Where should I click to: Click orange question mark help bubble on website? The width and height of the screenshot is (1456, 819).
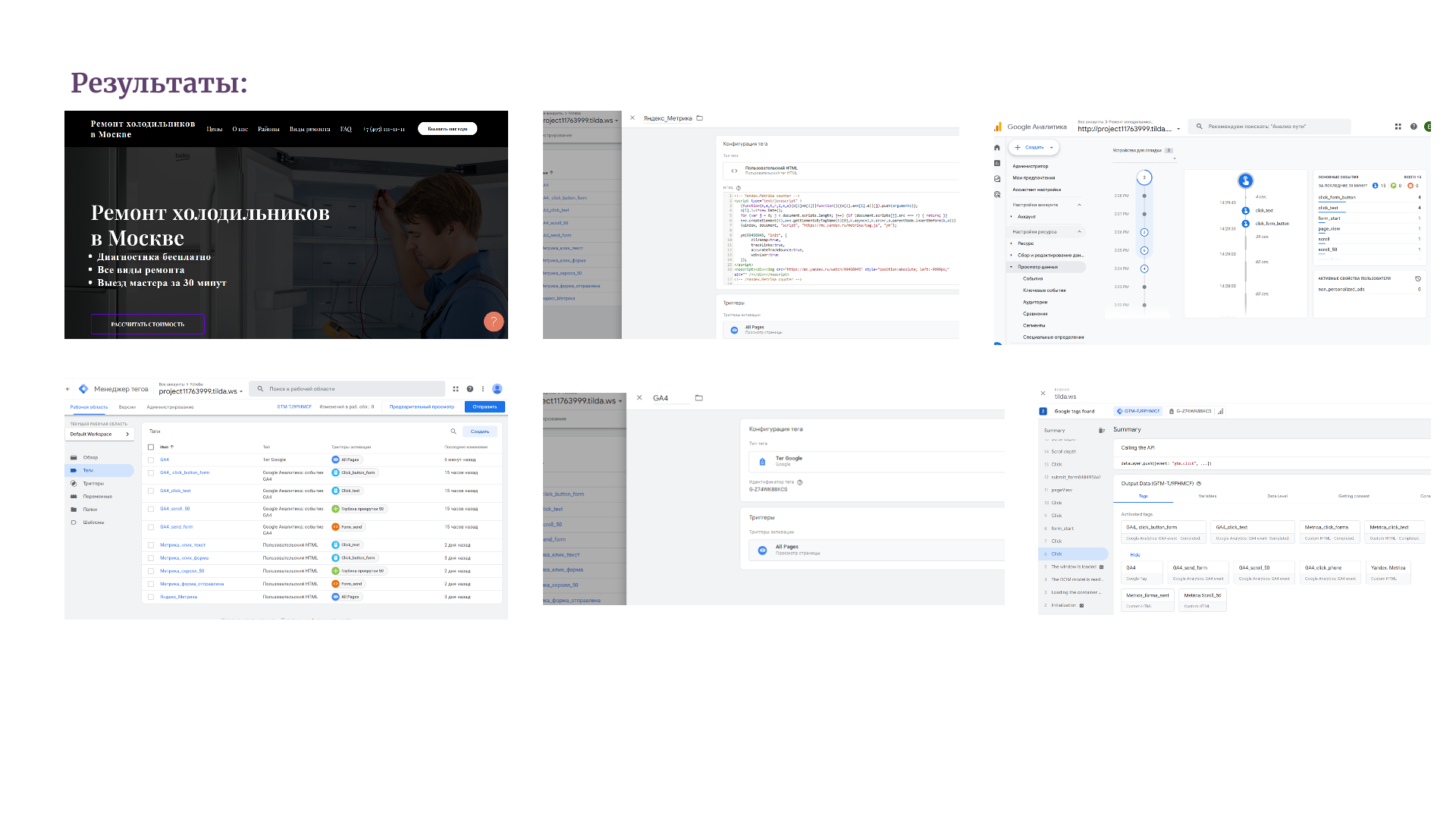[494, 322]
